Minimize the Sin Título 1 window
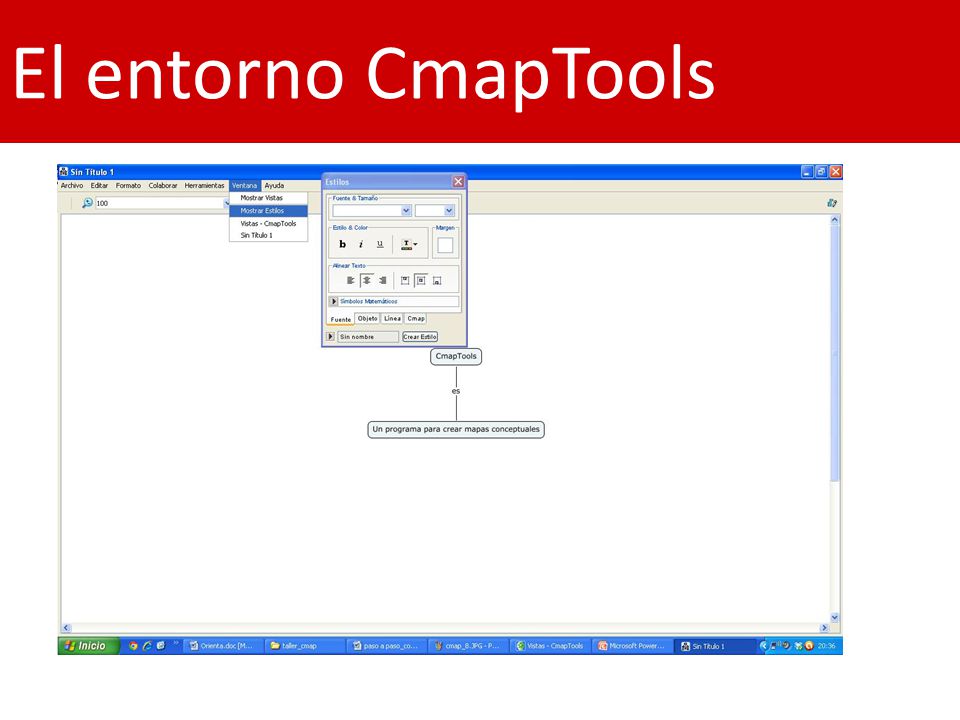The width and height of the screenshot is (960, 720). (x=807, y=172)
